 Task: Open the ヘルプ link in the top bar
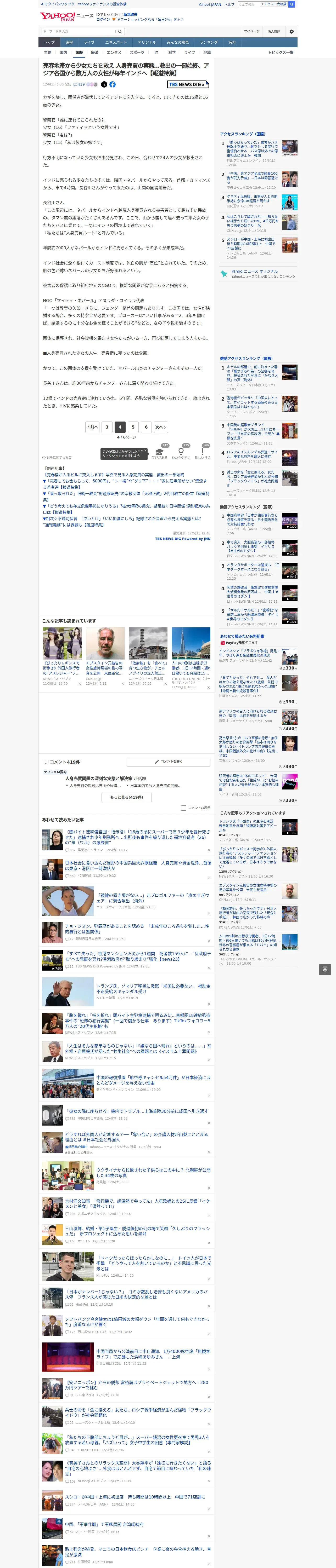click(x=229, y=4)
